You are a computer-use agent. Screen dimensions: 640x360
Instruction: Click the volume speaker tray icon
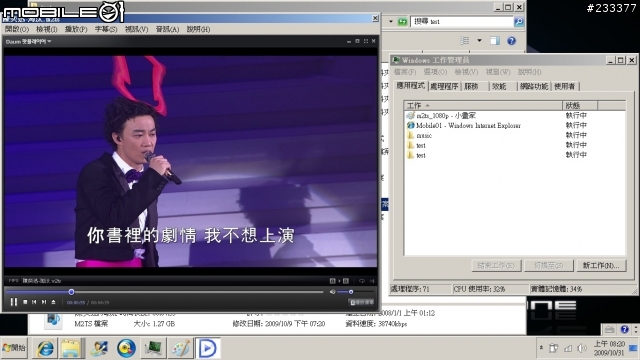[581, 348]
